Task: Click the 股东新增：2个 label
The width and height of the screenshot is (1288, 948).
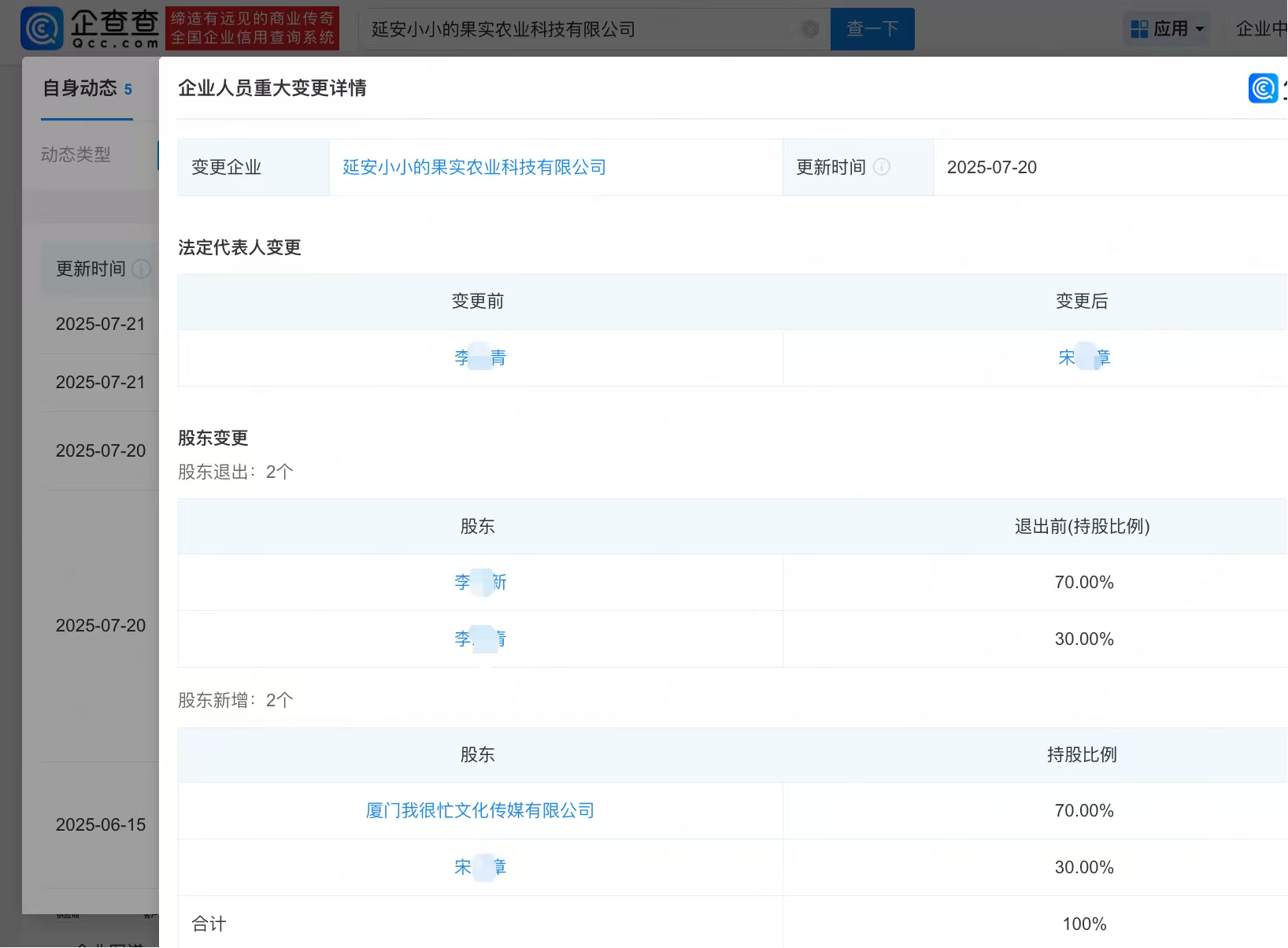Action: 235,700
